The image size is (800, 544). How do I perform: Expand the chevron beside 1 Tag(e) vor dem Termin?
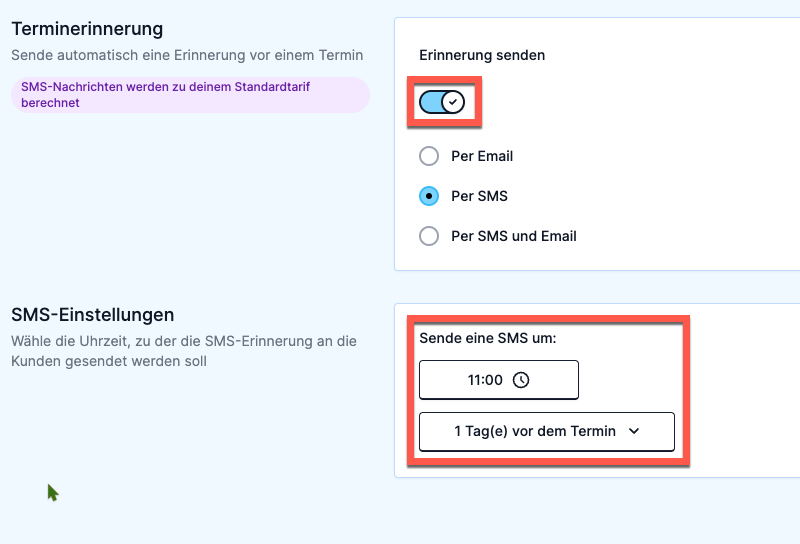click(634, 431)
